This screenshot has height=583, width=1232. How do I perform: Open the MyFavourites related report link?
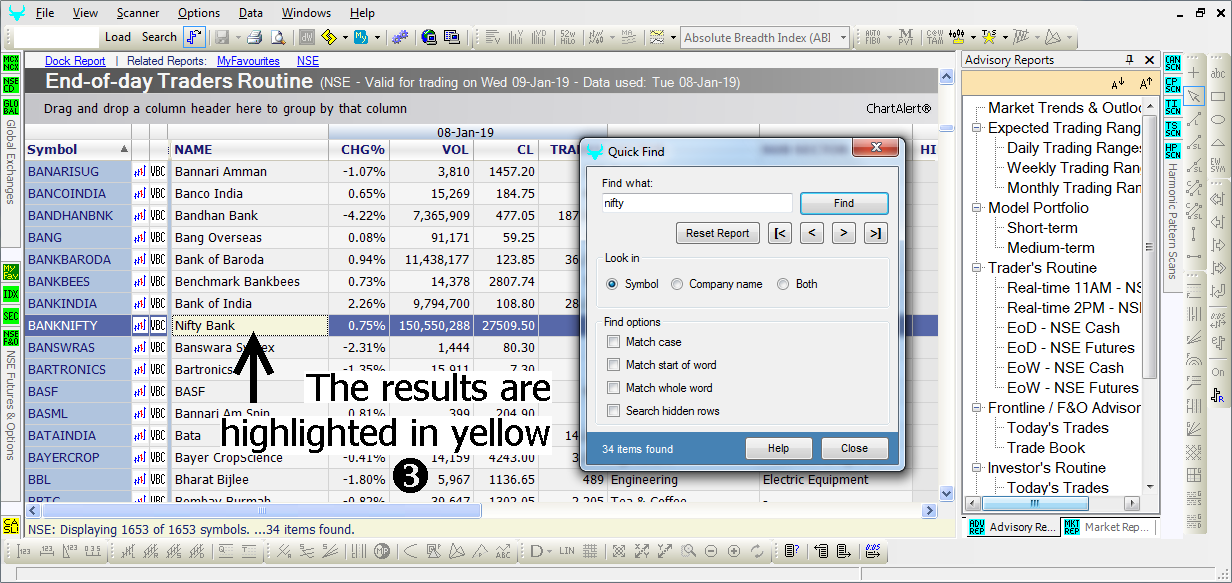click(x=250, y=61)
